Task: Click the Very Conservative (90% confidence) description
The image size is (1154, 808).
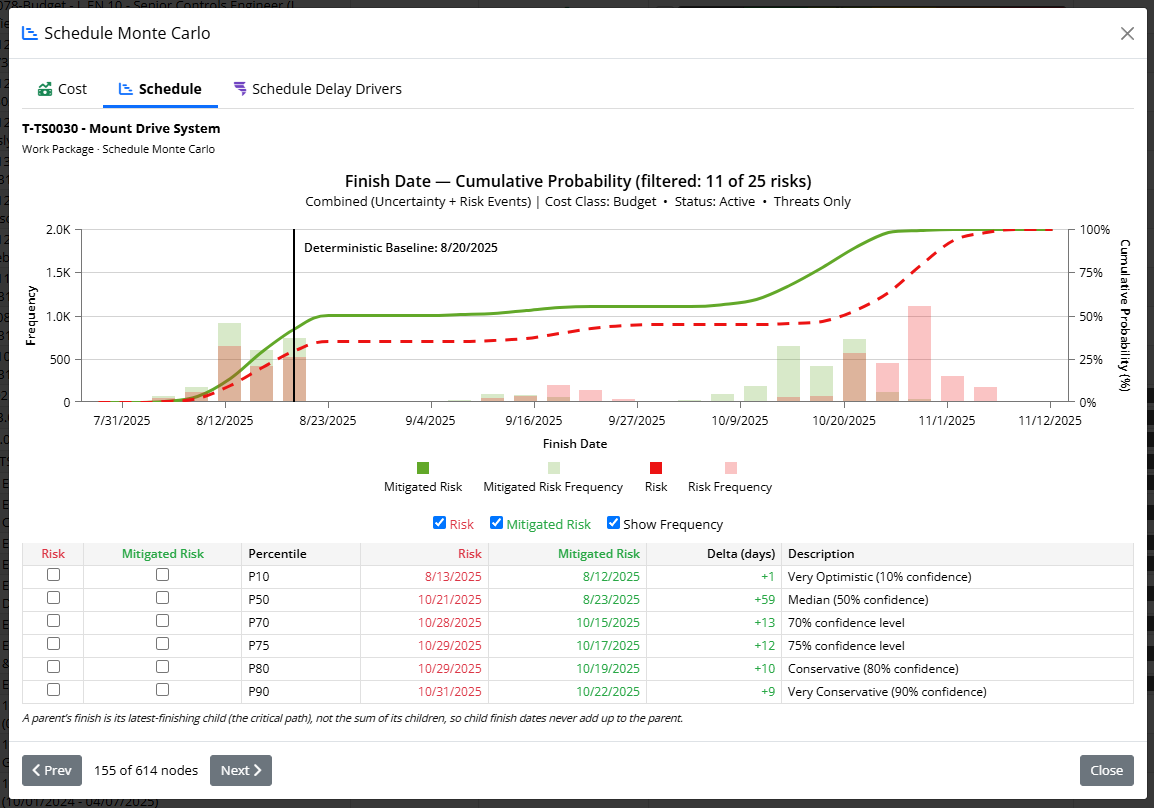Action: tap(887, 692)
